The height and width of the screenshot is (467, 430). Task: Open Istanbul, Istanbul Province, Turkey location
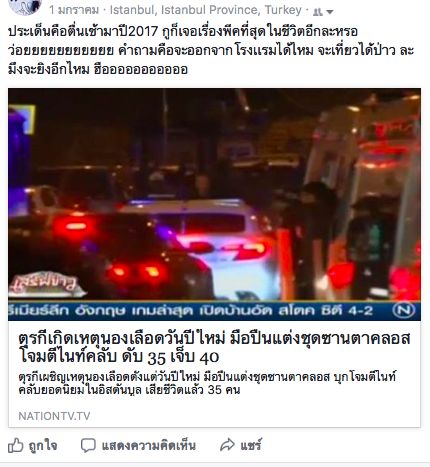206,10
